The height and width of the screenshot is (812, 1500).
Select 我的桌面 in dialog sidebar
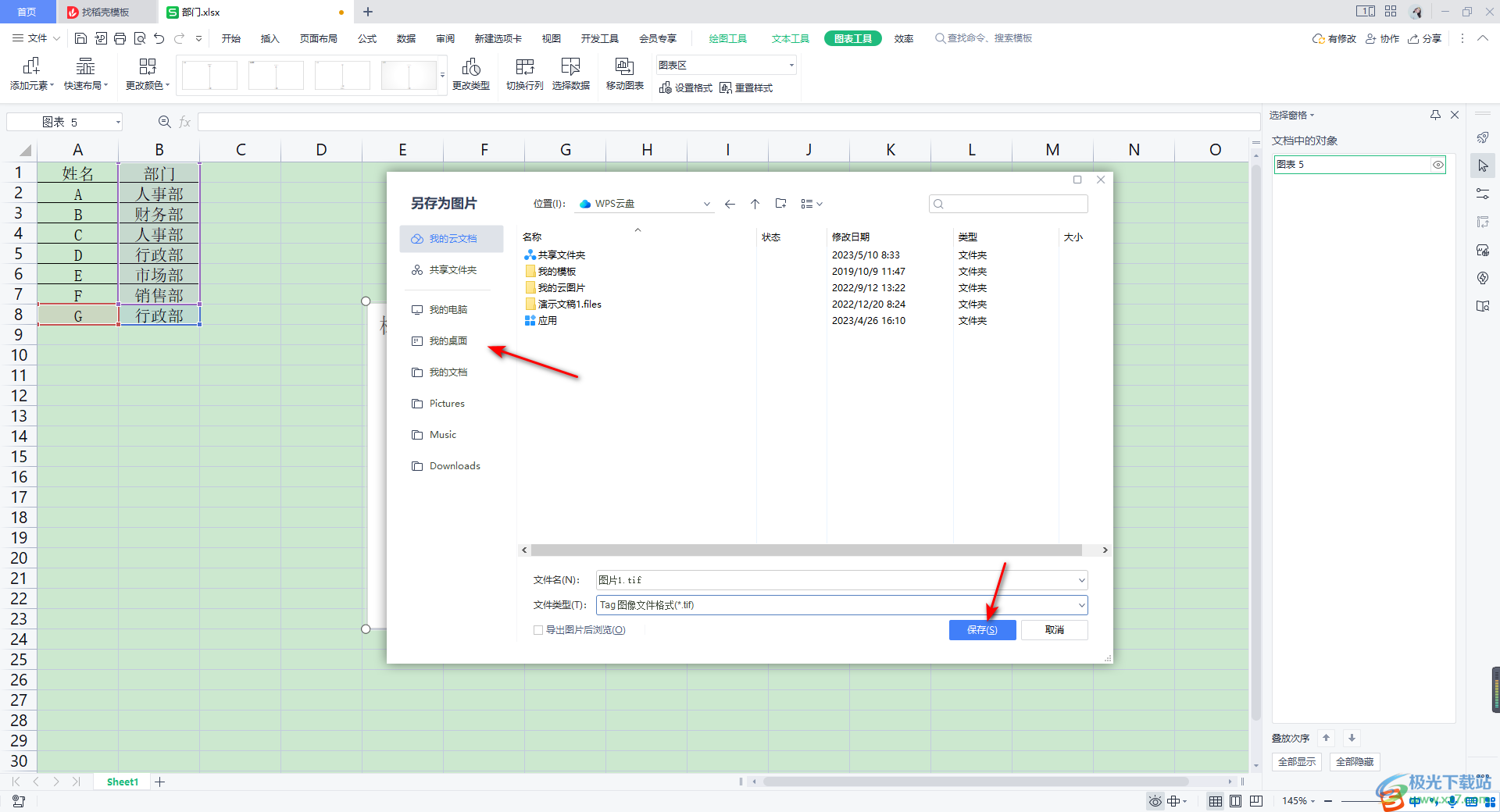point(448,341)
